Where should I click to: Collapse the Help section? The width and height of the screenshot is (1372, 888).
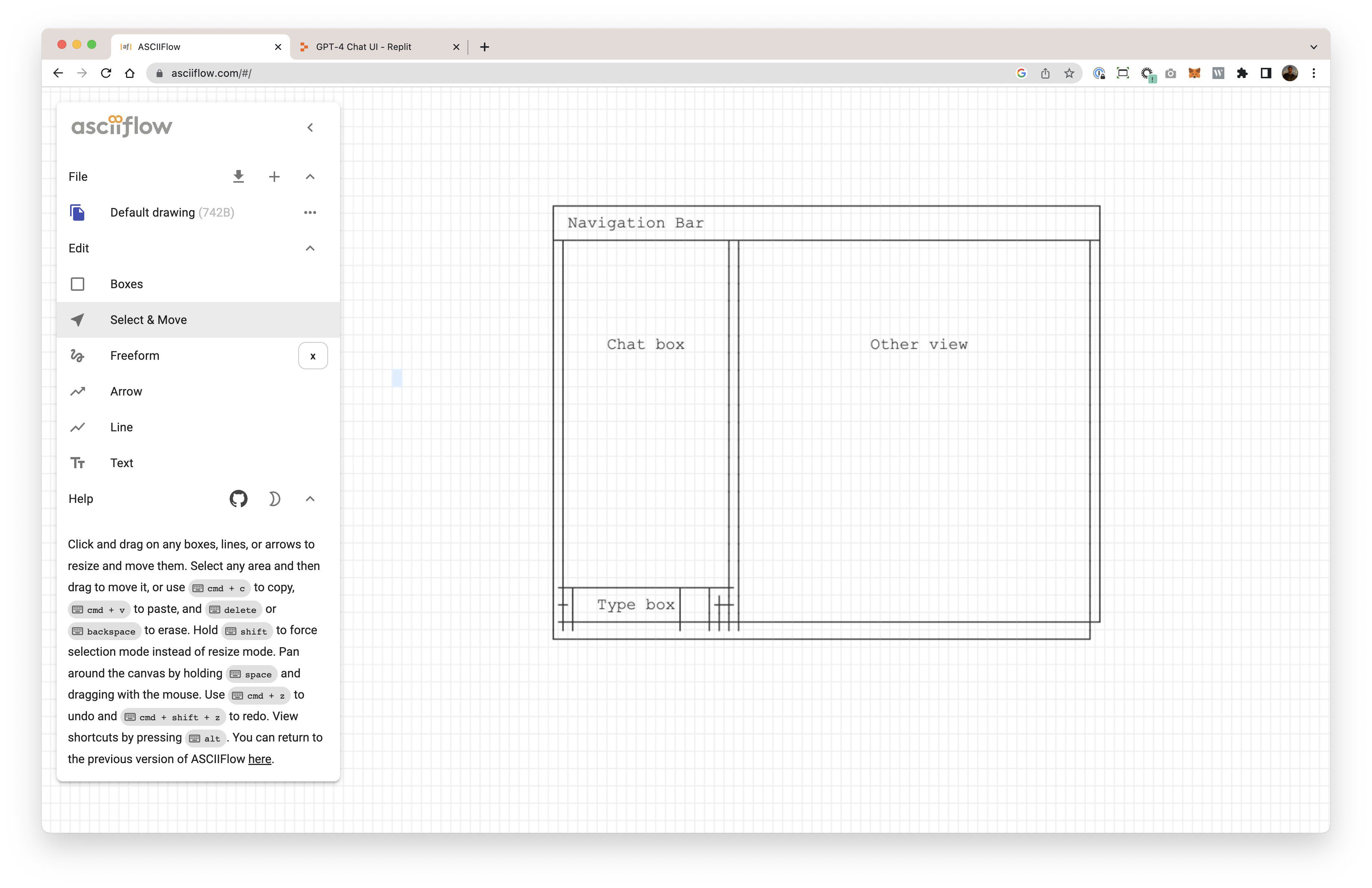point(310,498)
